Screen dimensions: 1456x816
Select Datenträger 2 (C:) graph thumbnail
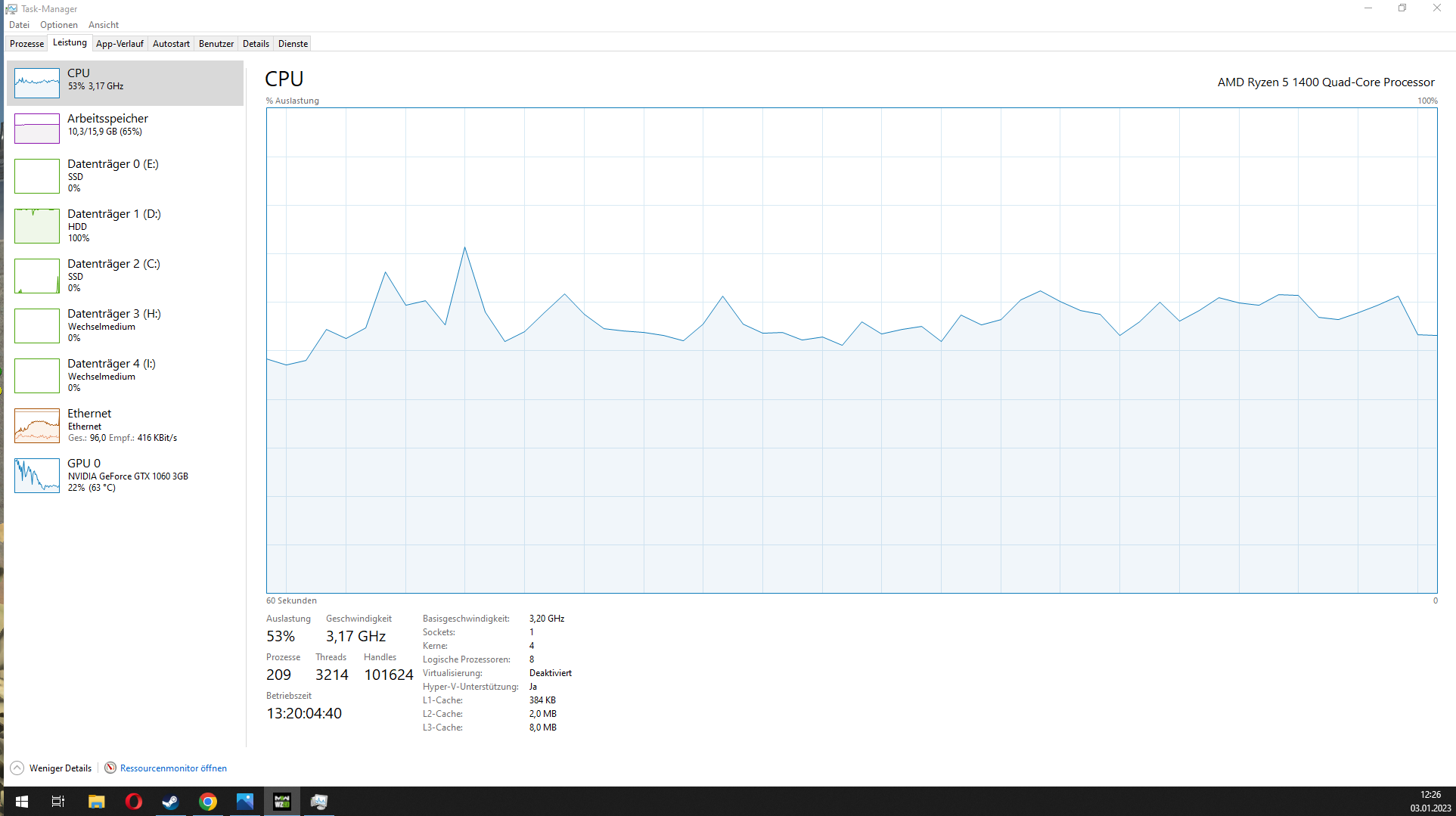point(37,276)
